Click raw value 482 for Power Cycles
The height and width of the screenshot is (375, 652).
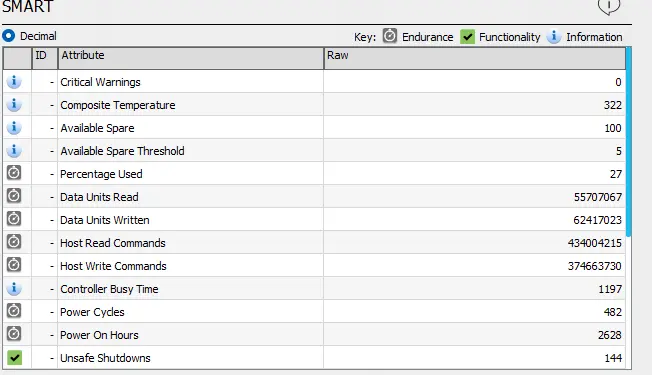click(612, 312)
